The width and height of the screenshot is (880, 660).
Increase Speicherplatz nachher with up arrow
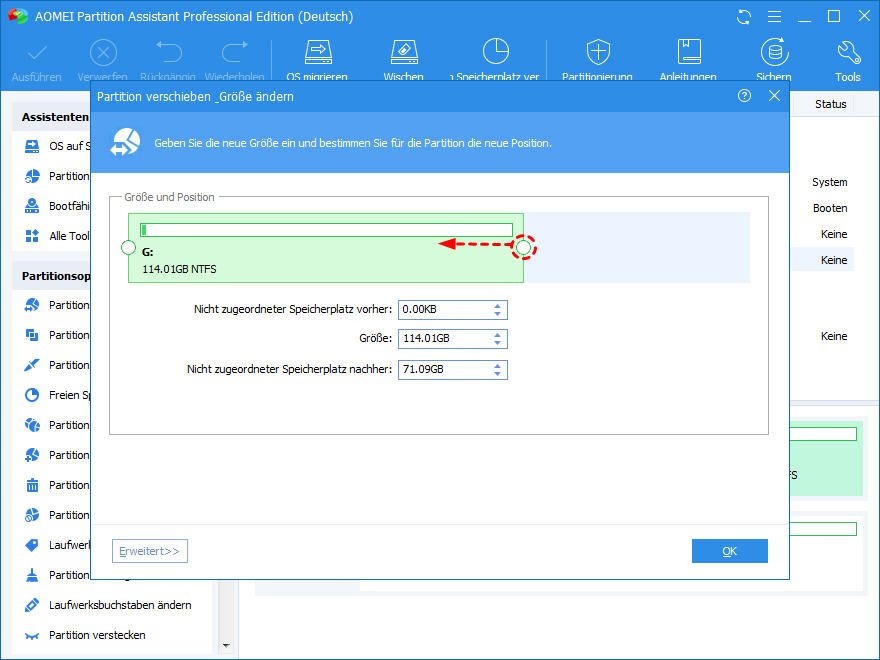click(497, 366)
